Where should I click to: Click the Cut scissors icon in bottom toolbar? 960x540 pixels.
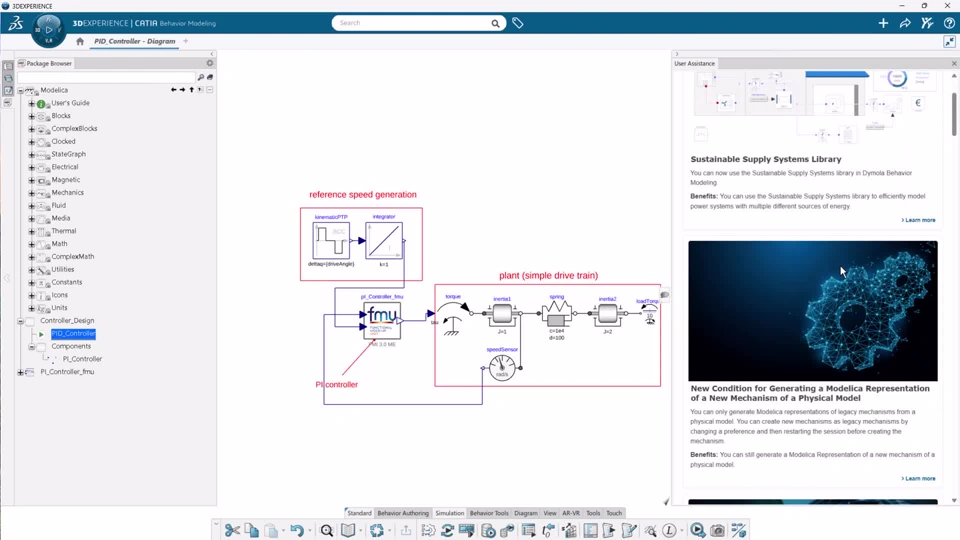tap(232, 530)
